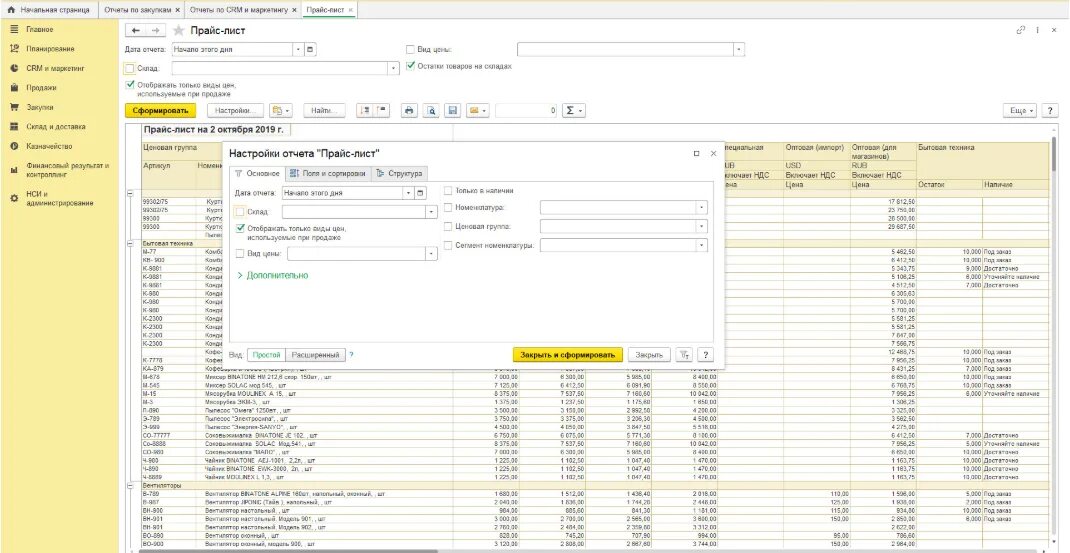The image size is (1070, 553).
Task: Open the Еще dropdown menu
Action: tap(1022, 111)
